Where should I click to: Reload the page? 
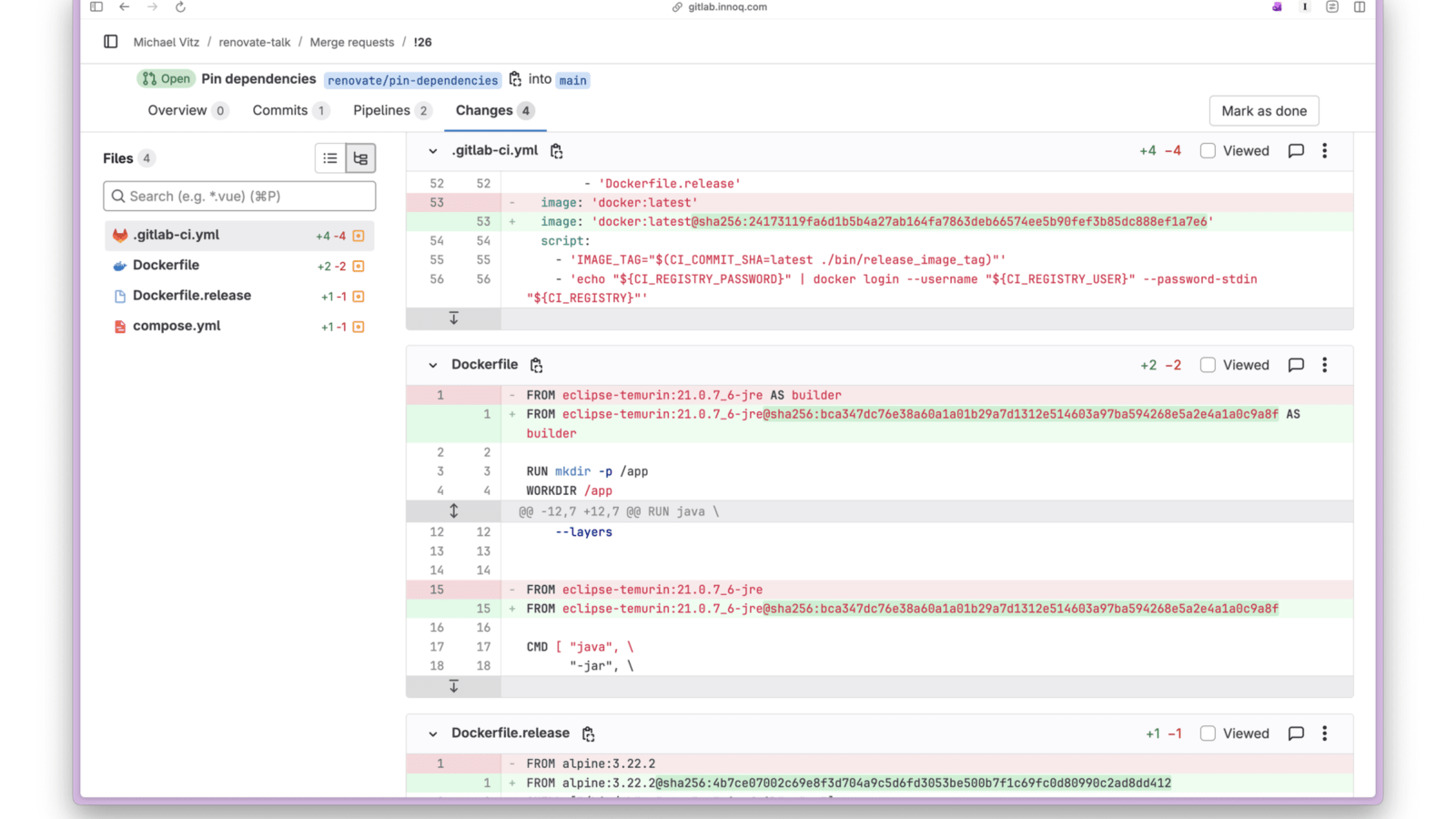click(x=180, y=7)
